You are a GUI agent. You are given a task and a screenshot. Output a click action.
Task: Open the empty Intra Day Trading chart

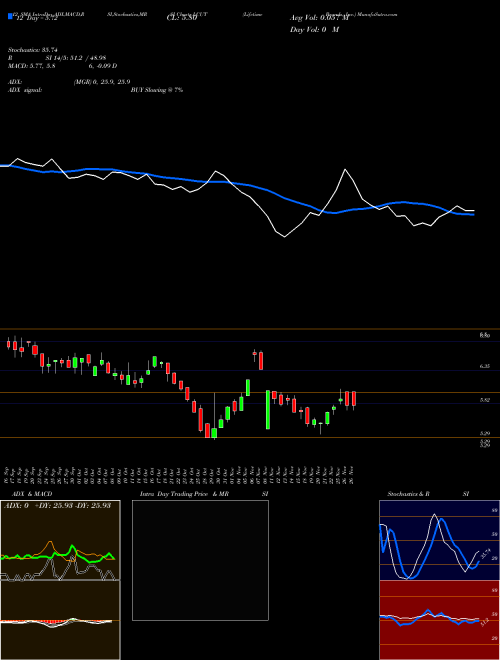point(200,560)
